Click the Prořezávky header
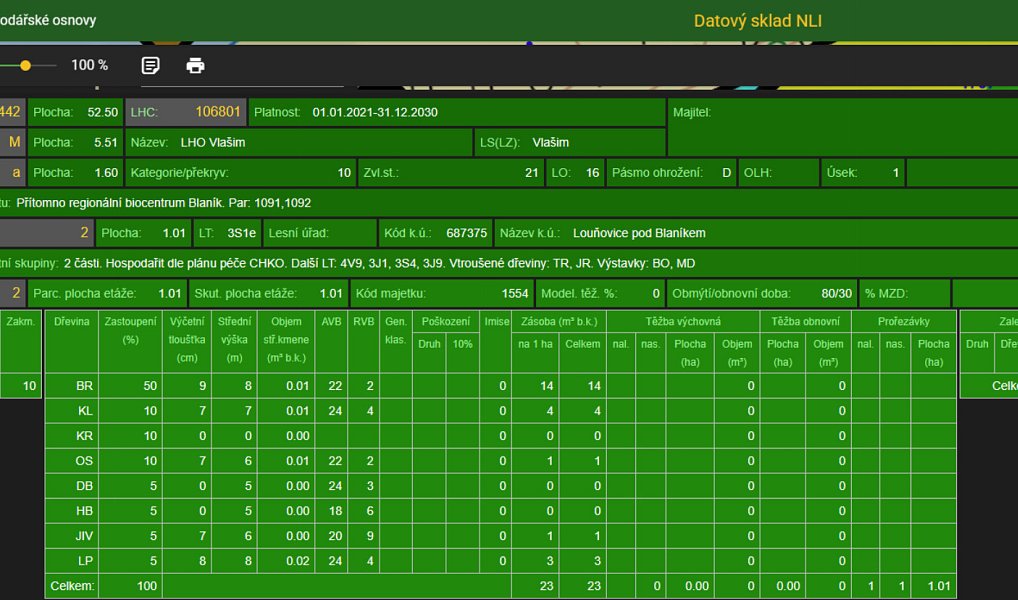 [904, 321]
